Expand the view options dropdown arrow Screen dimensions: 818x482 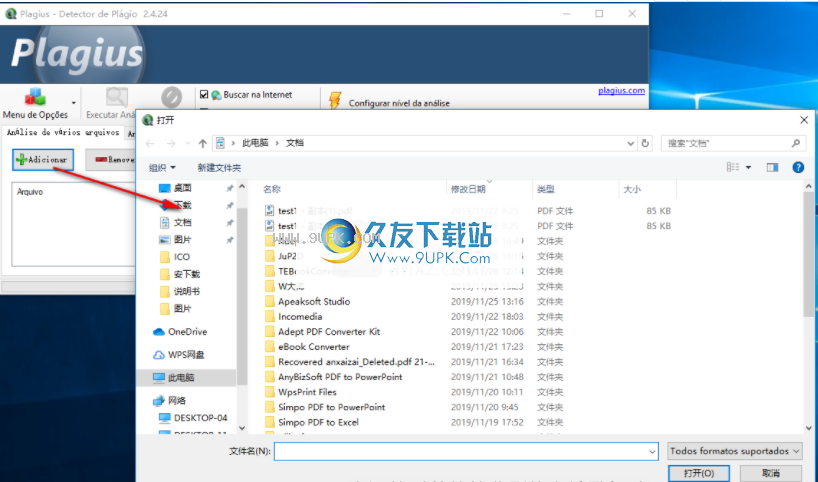click(x=748, y=167)
